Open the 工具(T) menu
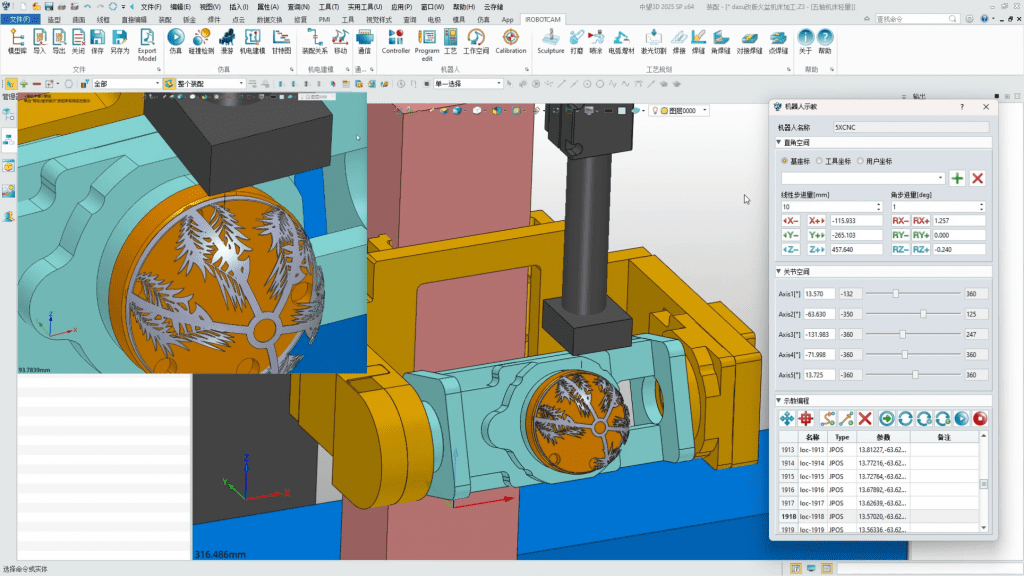Screen dimensions: 1024x576 pyautogui.click(x=327, y=6)
